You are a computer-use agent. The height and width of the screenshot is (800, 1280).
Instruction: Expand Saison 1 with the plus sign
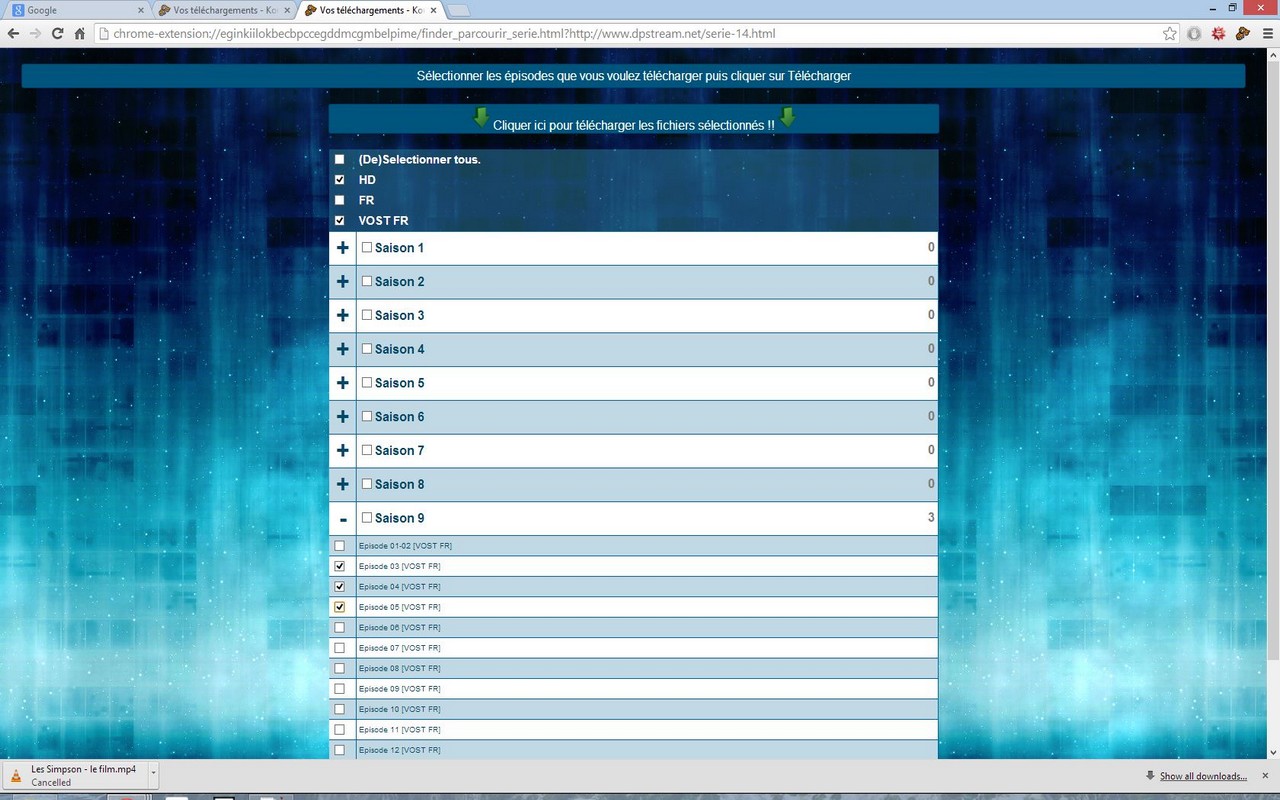(343, 248)
